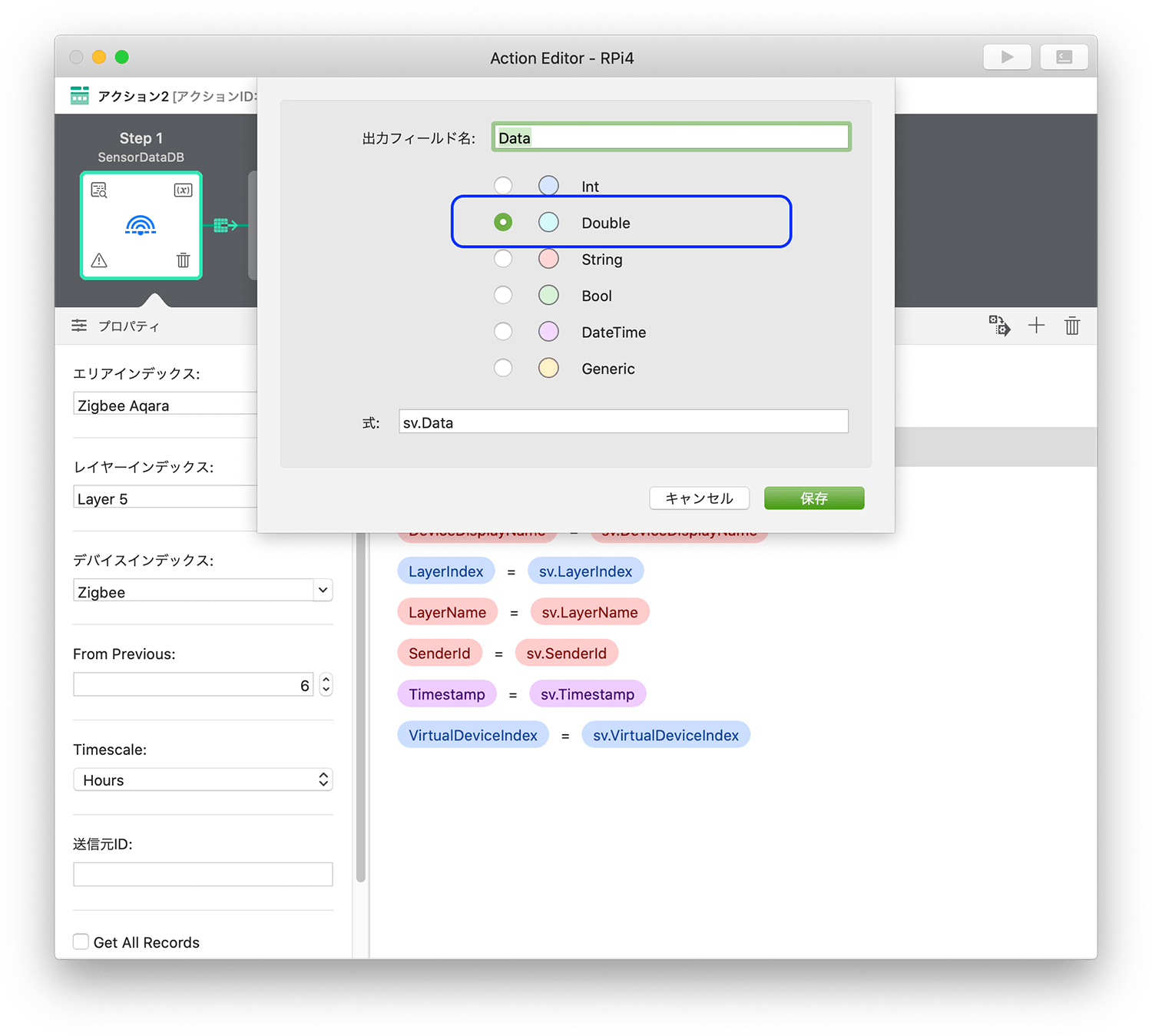The image size is (1152, 1036).
Task: Click the cyan Double color circle
Action: [548, 222]
